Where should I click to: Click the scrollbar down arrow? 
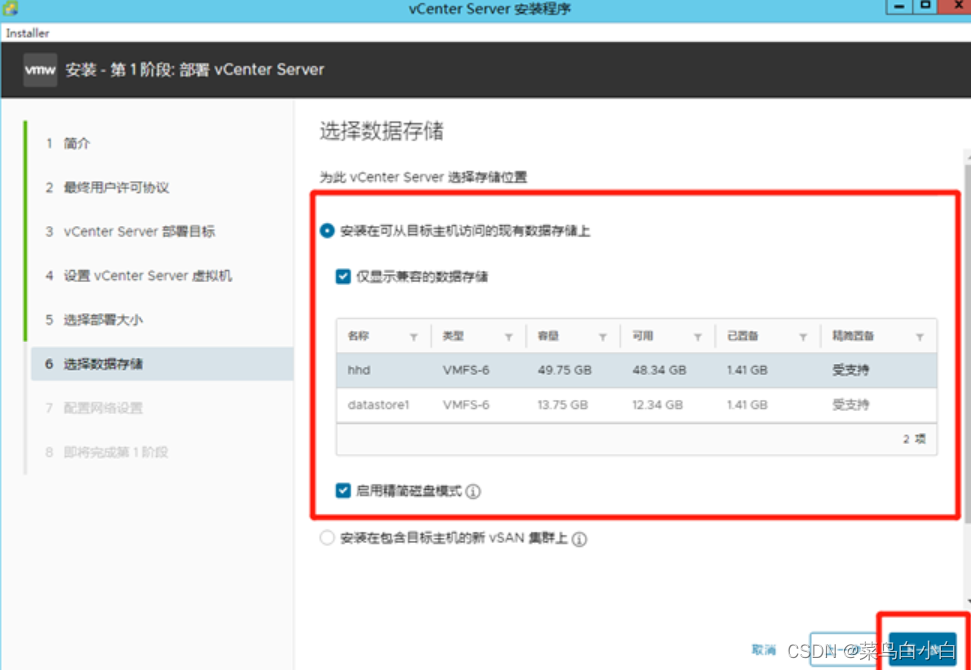tap(967, 601)
